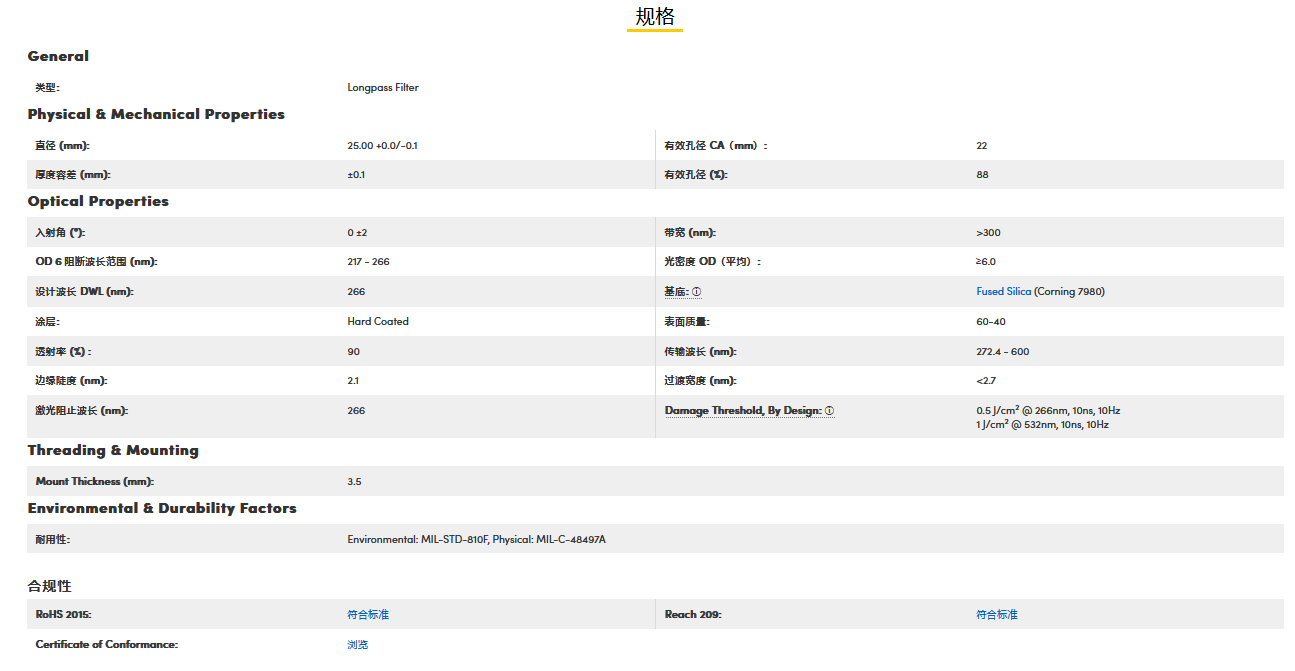
Task: Click the 合规性 section heading
Action: pos(49,586)
